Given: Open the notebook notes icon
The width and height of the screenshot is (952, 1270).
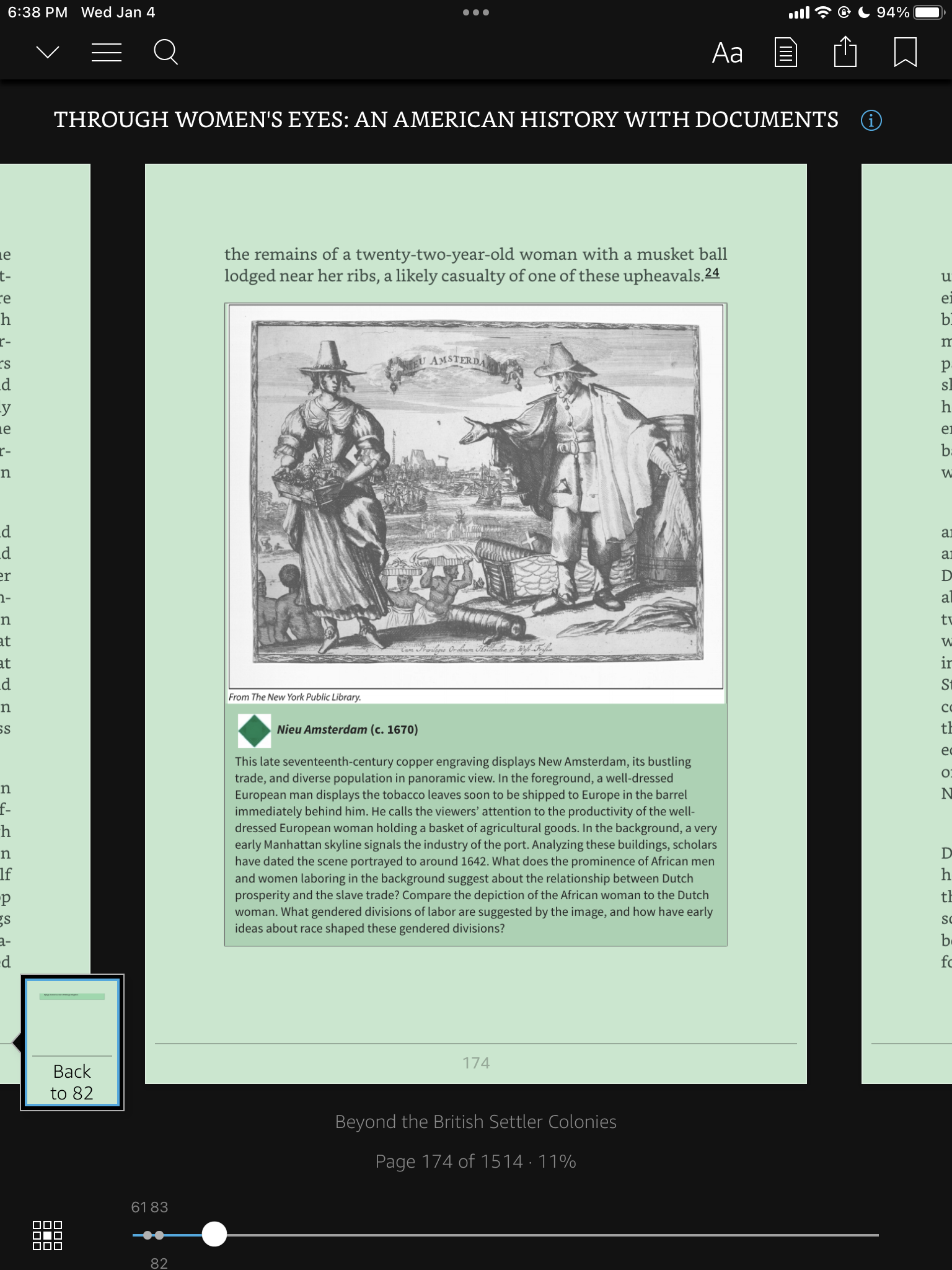Looking at the screenshot, I should tap(786, 53).
